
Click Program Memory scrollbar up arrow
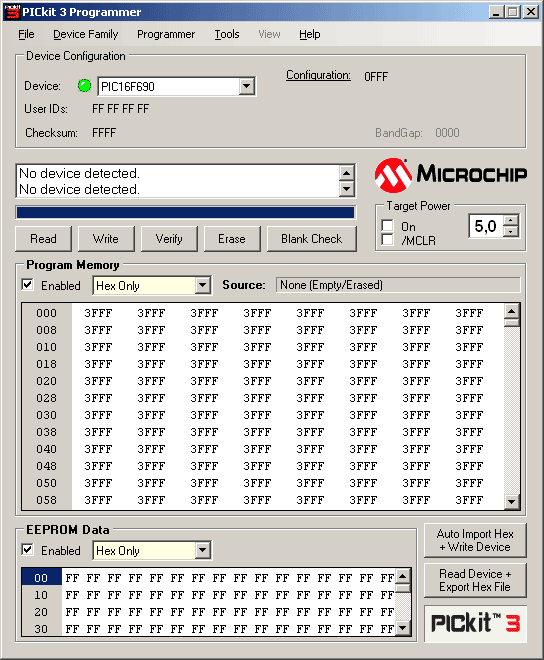[512, 311]
